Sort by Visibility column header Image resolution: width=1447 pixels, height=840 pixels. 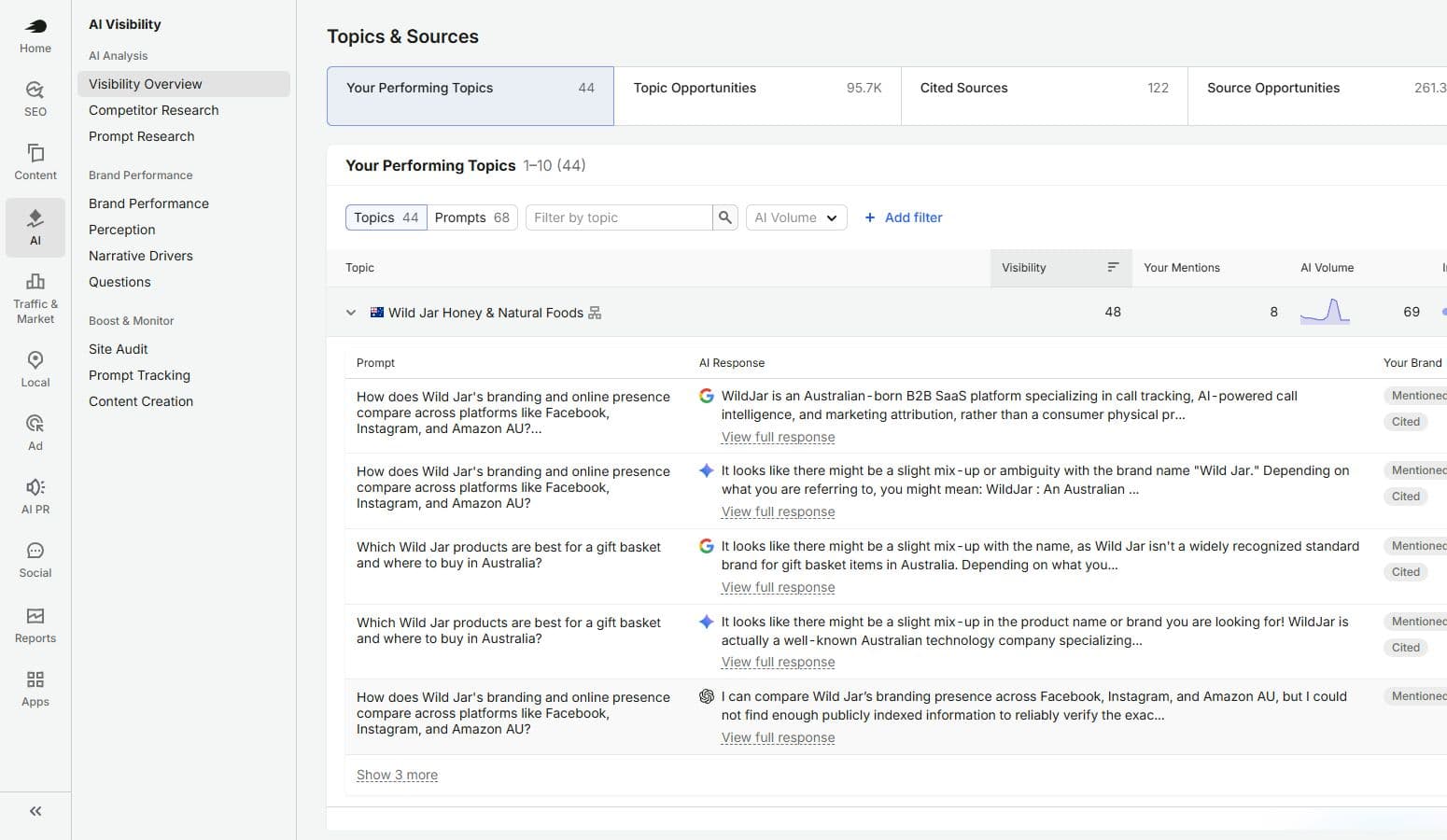point(1061,267)
